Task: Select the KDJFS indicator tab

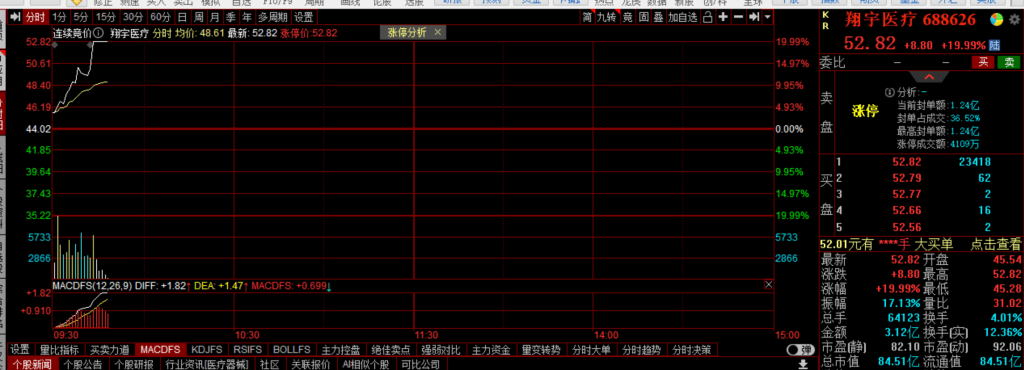Action: [207, 350]
